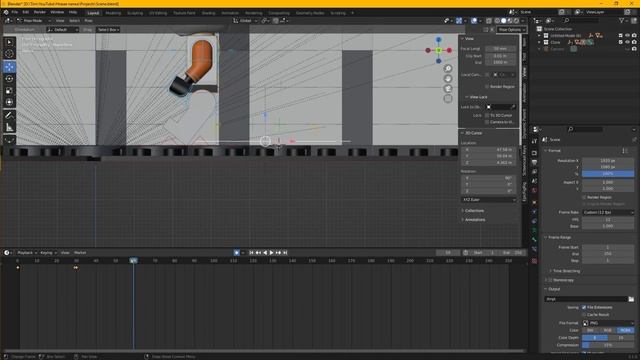Open the View Layer properties tab icon
Screen dimensions: 640x360
pyautogui.click(x=534, y=172)
